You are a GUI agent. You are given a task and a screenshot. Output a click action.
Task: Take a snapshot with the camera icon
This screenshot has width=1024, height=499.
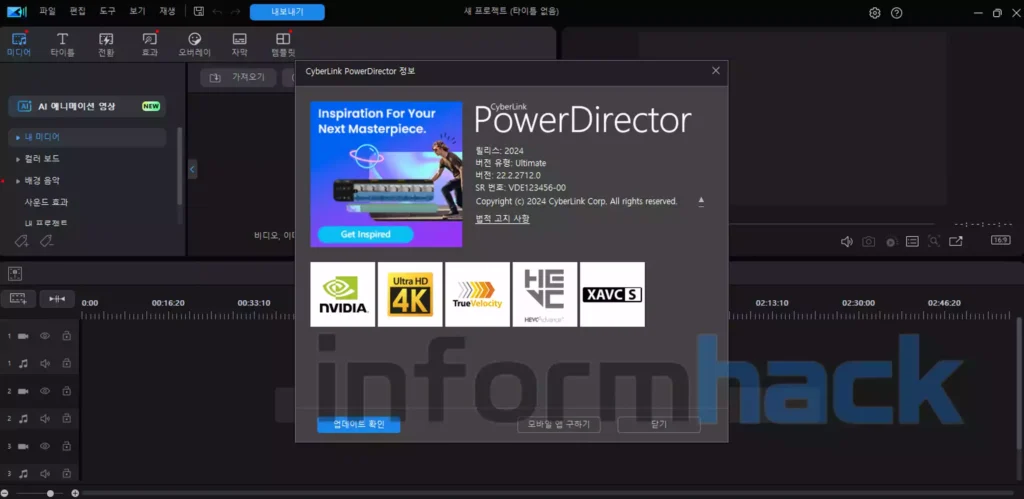pyautogui.click(x=868, y=242)
